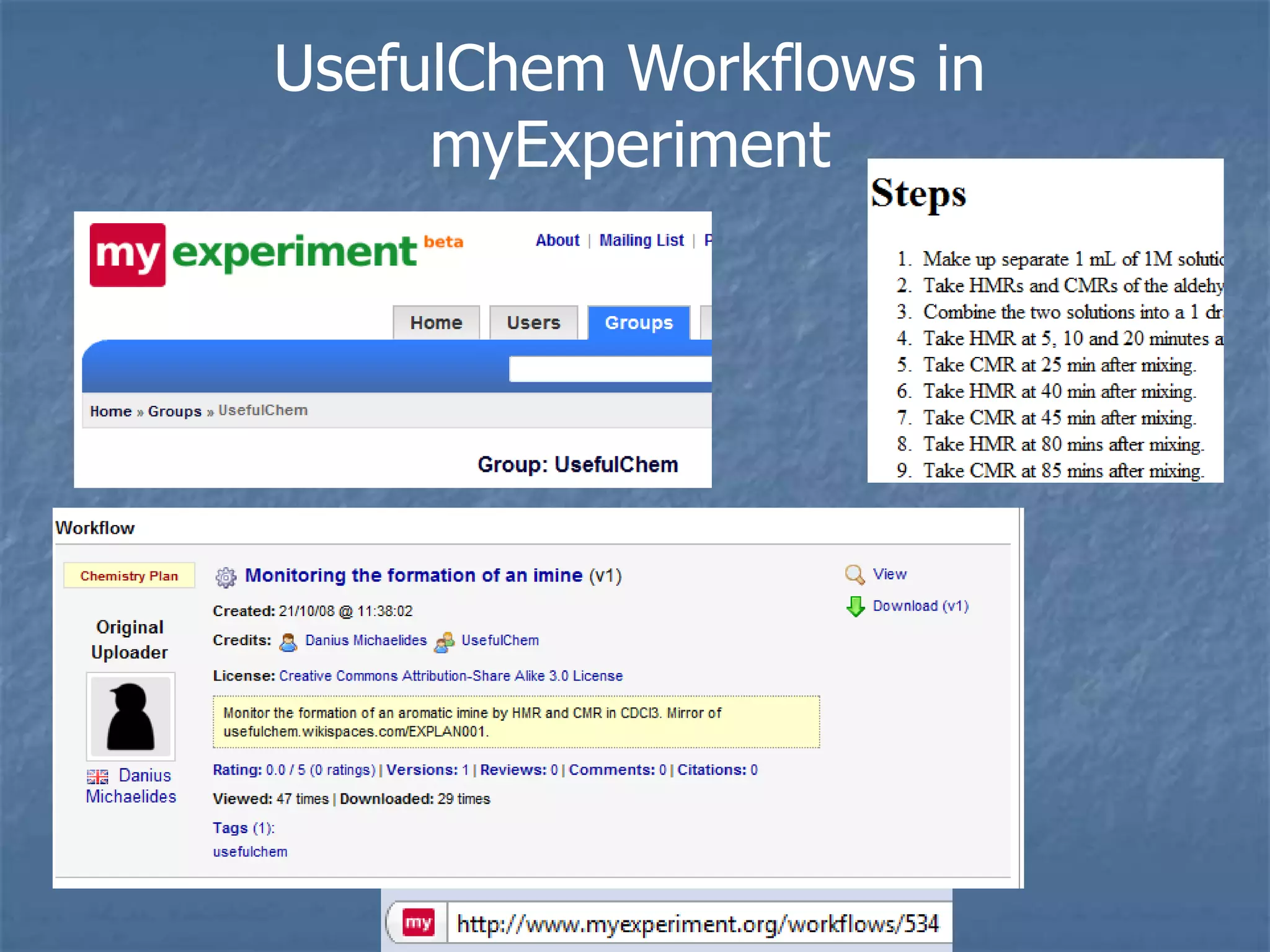Click in the myExperiment search field

click(610, 369)
